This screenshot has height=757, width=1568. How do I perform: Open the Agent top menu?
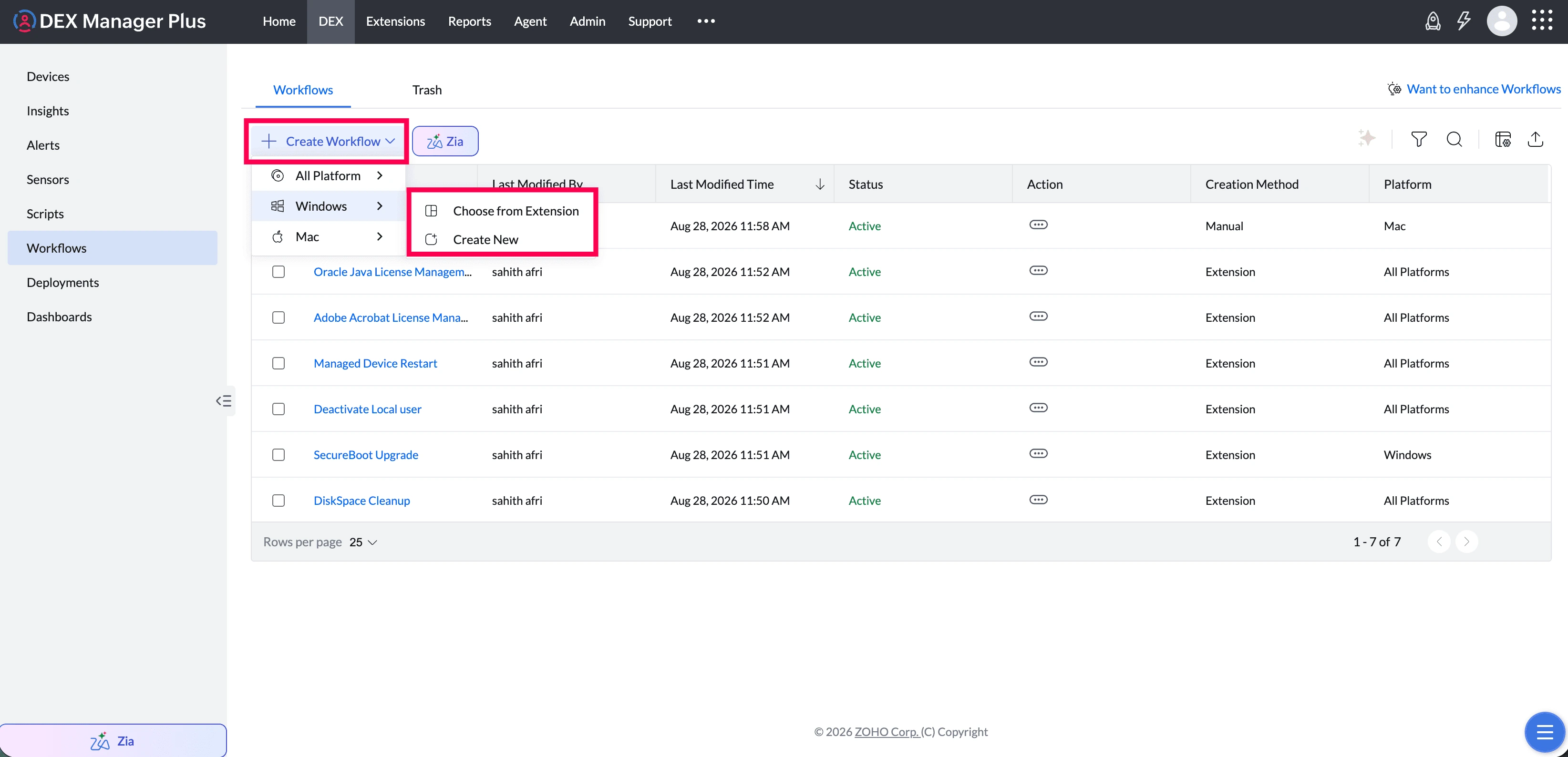[x=530, y=21]
